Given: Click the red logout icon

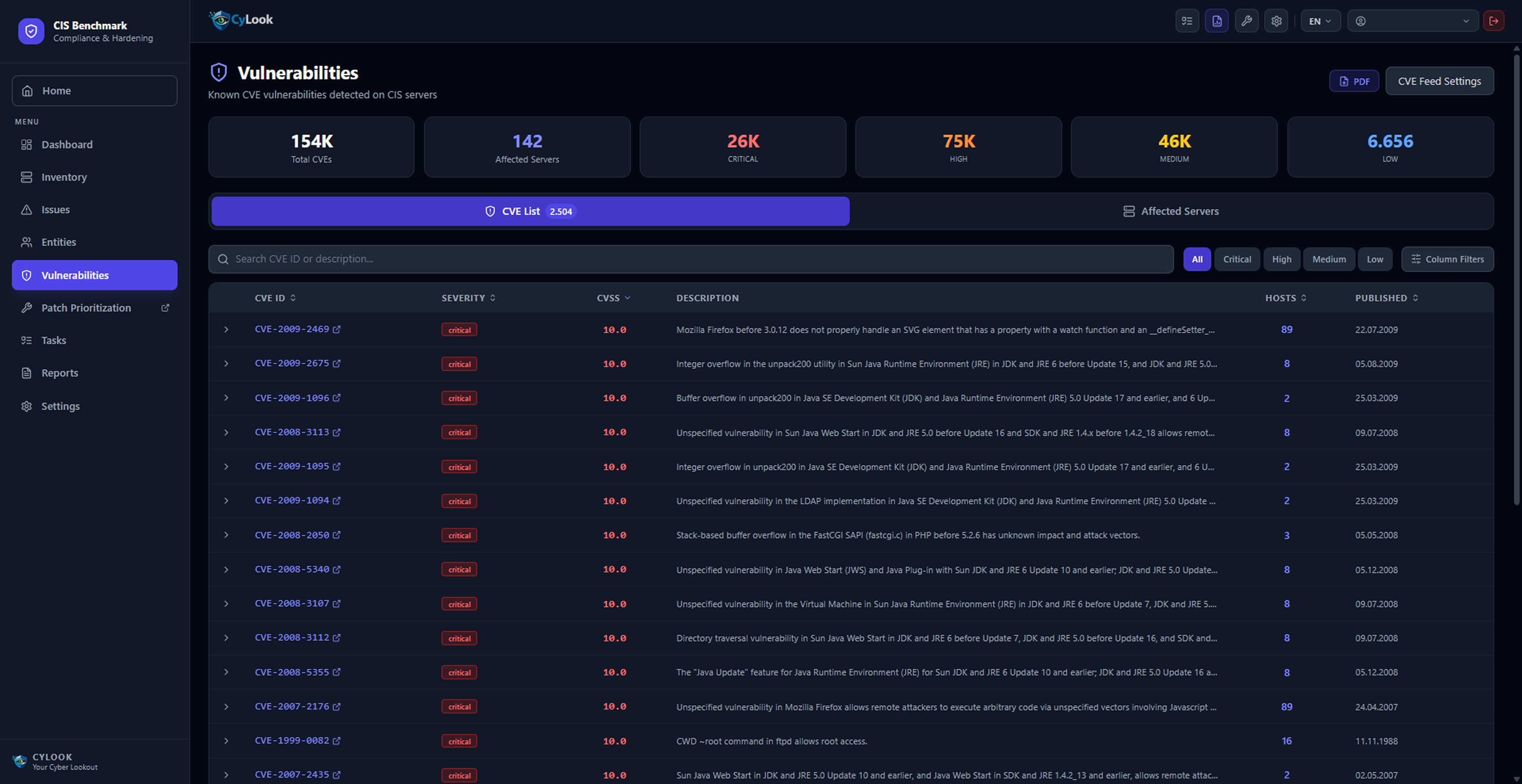Looking at the screenshot, I should [x=1493, y=21].
